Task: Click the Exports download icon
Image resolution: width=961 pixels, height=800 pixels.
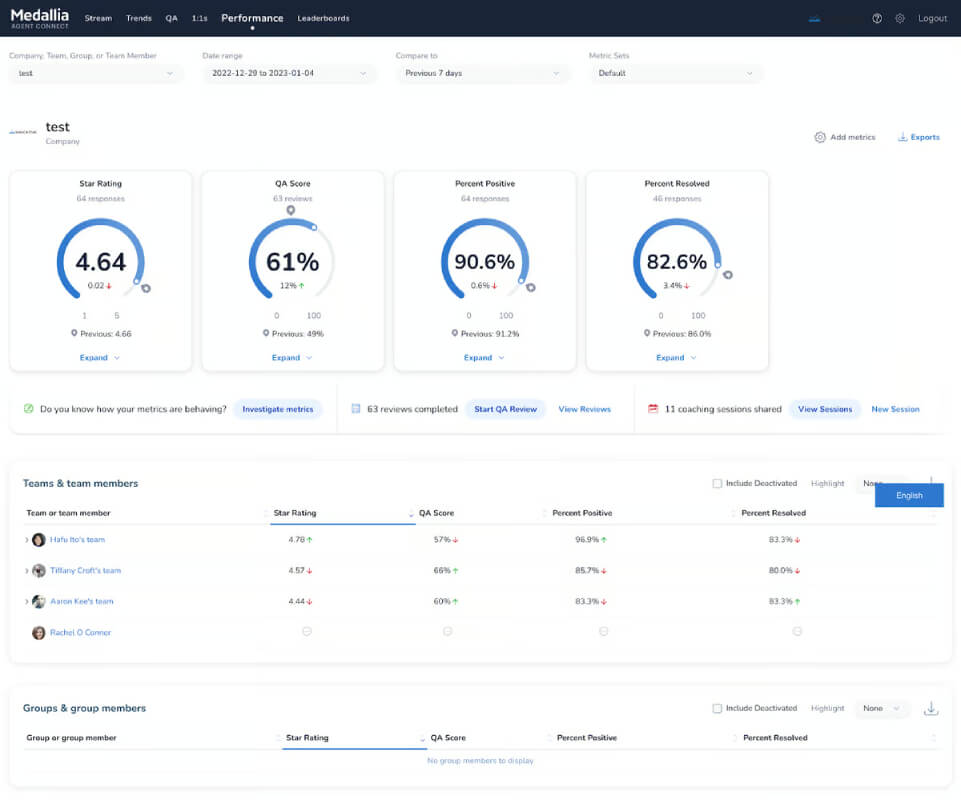Action: (x=902, y=137)
